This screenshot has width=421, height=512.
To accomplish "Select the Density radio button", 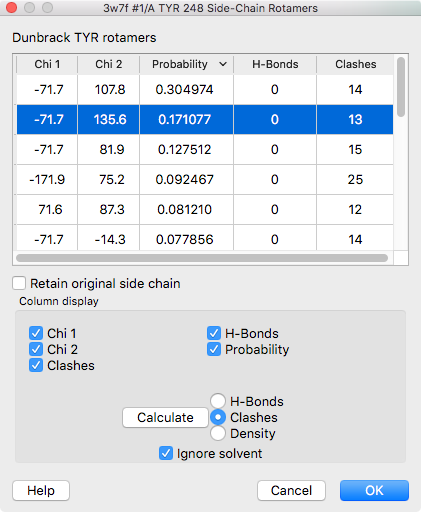I will tap(218, 433).
